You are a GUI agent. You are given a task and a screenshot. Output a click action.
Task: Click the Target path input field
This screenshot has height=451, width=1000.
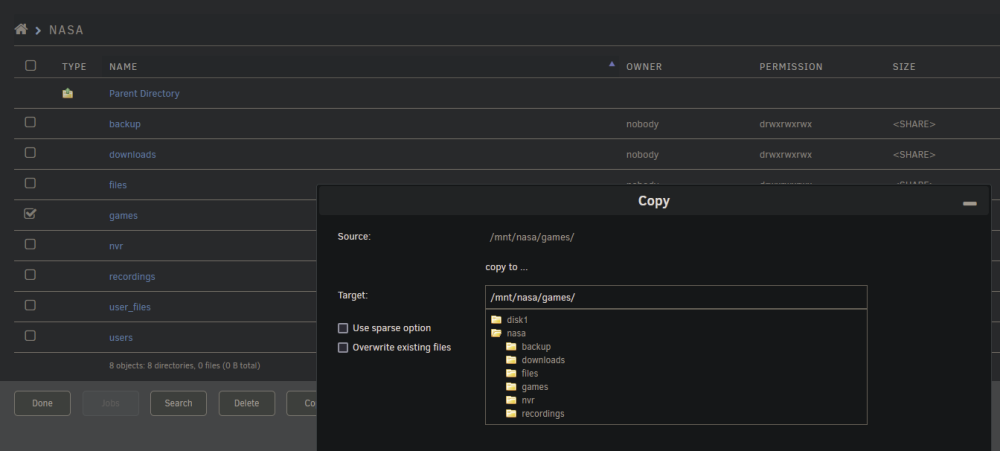pos(676,297)
